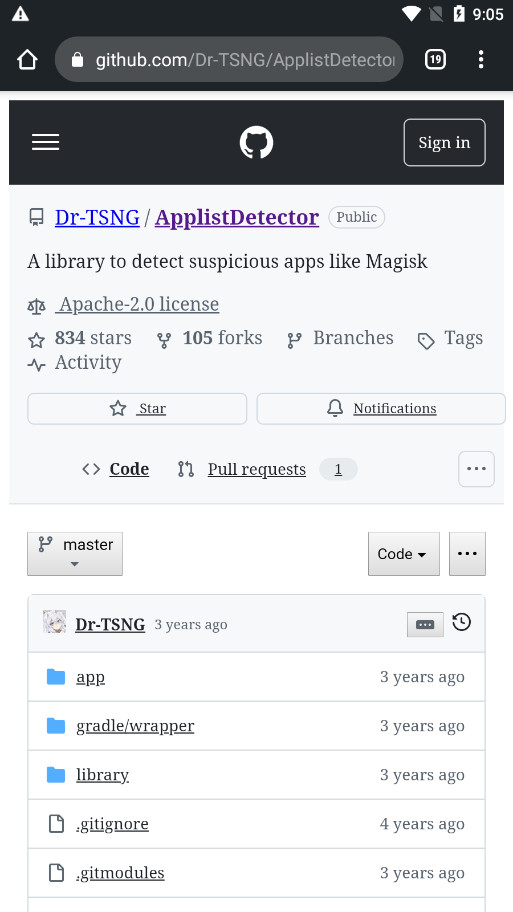Tap '3 years ago' in gradle/wrapper row

pos(422,726)
